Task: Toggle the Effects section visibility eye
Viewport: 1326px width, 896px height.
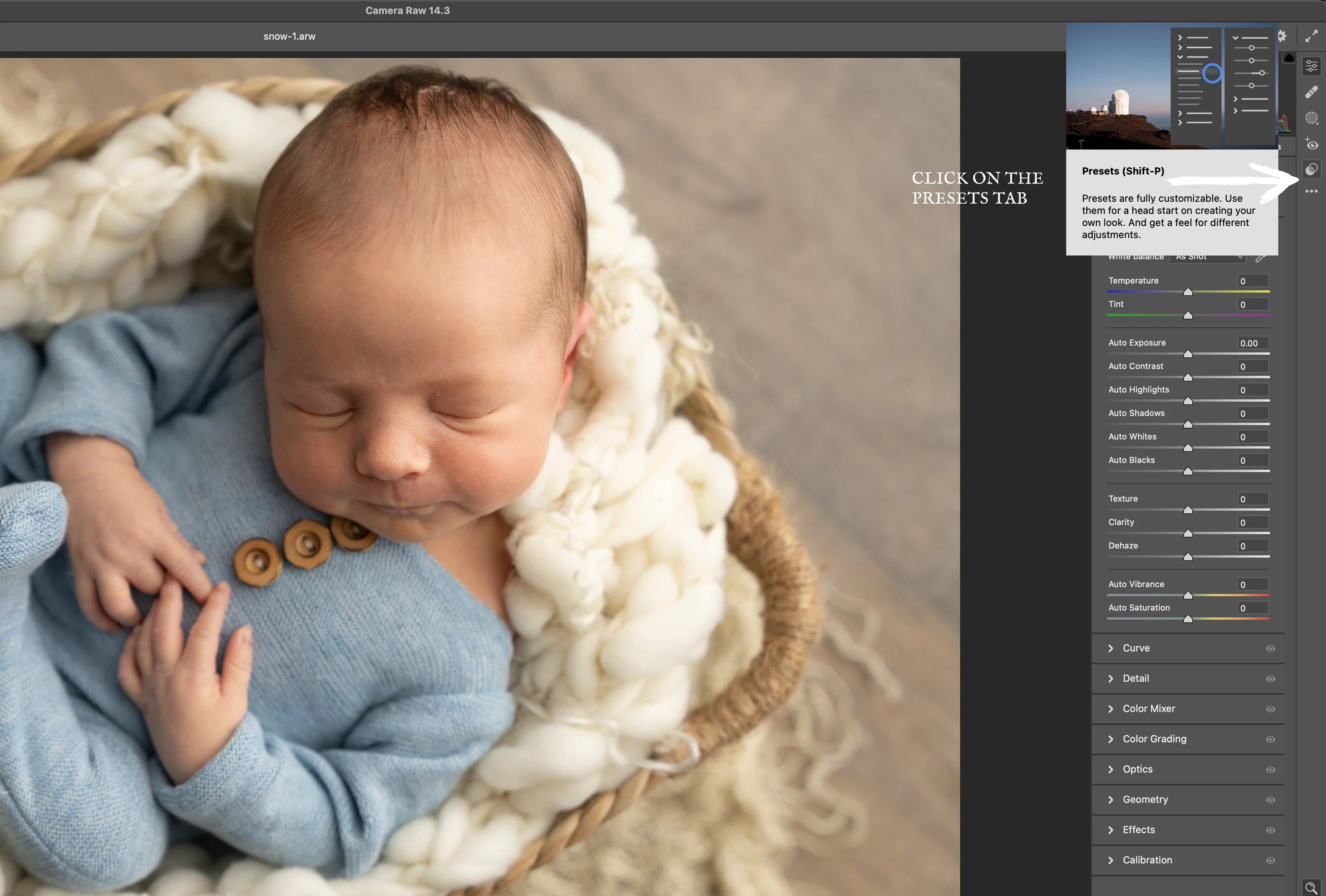Action: (1270, 830)
